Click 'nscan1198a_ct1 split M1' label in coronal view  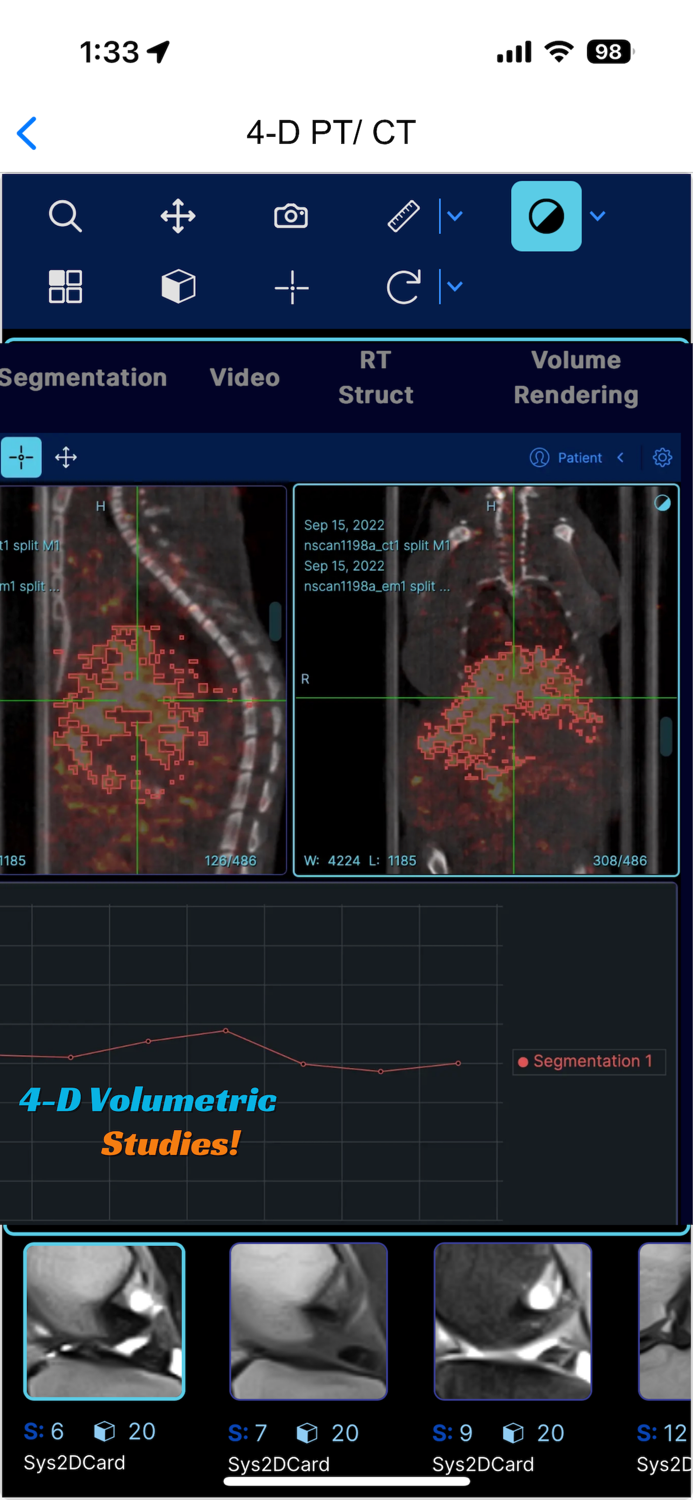pyautogui.click(x=377, y=546)
